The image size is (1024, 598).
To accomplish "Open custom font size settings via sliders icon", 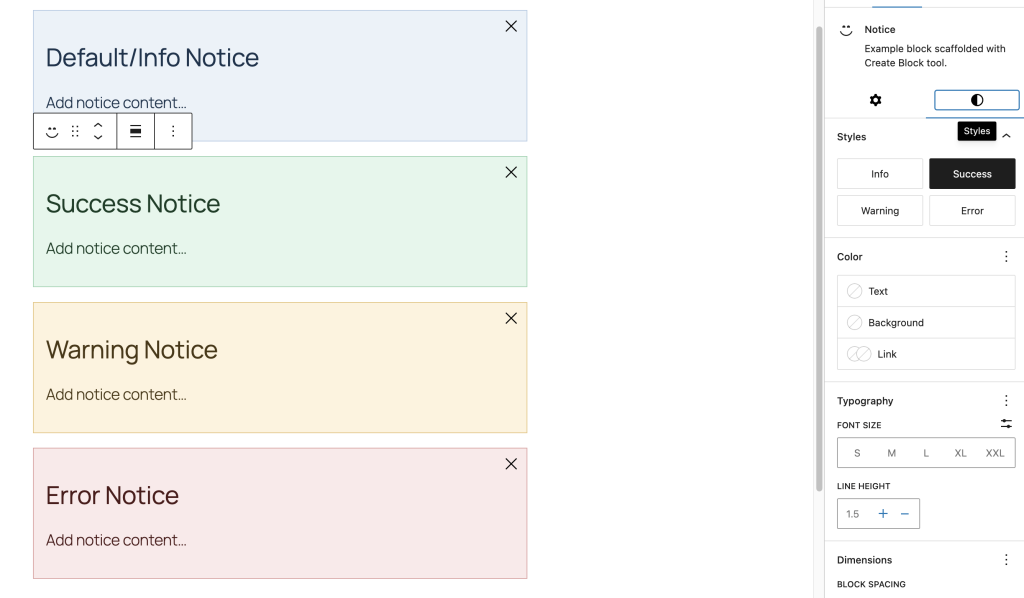I will click(x=1007, y=424).
